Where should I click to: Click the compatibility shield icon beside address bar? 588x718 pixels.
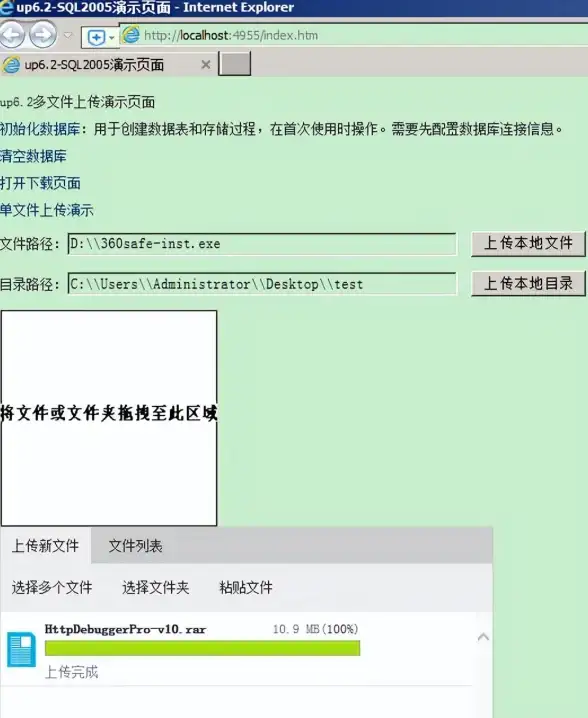coord(99,37)
